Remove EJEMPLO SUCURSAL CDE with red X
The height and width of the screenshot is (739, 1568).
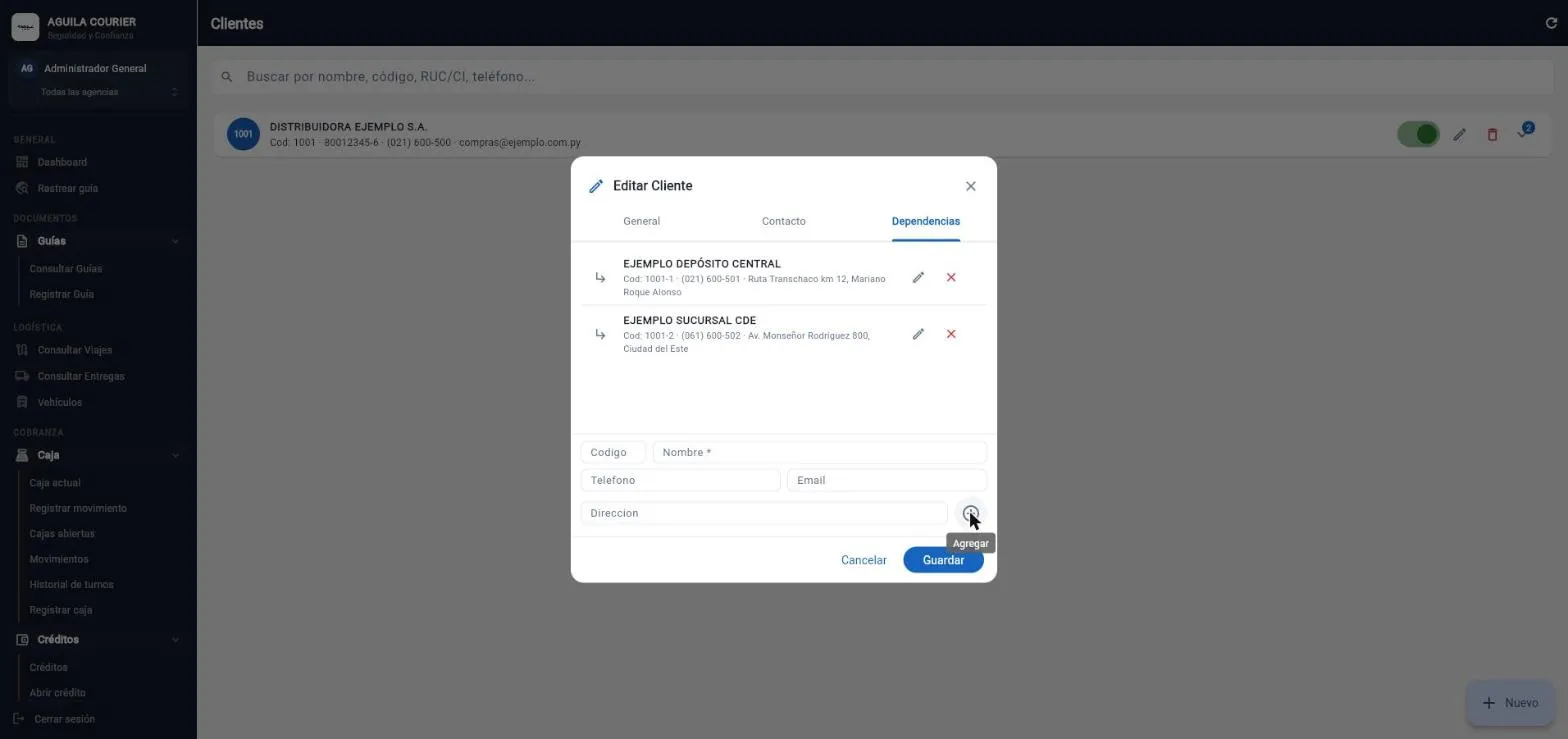[951, 334]
